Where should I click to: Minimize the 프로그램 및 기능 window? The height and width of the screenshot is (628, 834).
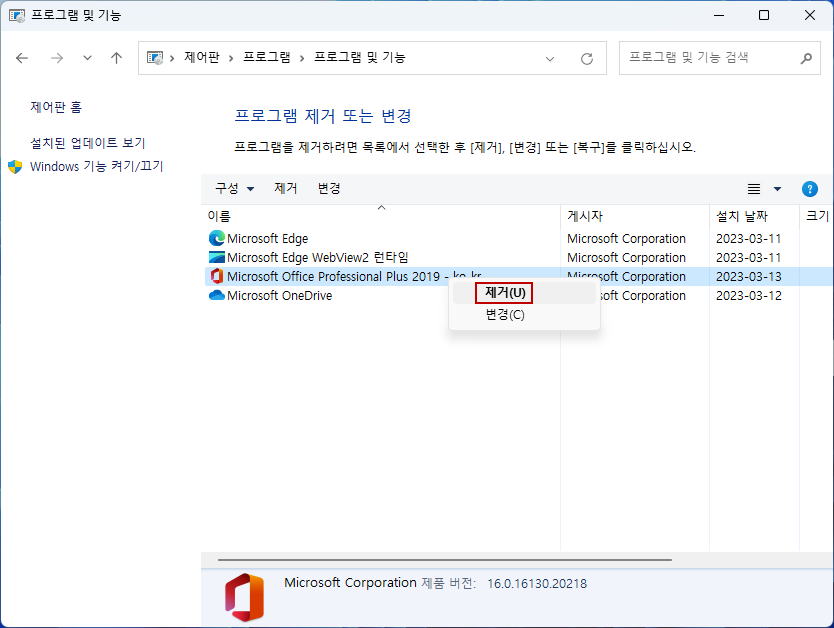click(x=719, y=15)
